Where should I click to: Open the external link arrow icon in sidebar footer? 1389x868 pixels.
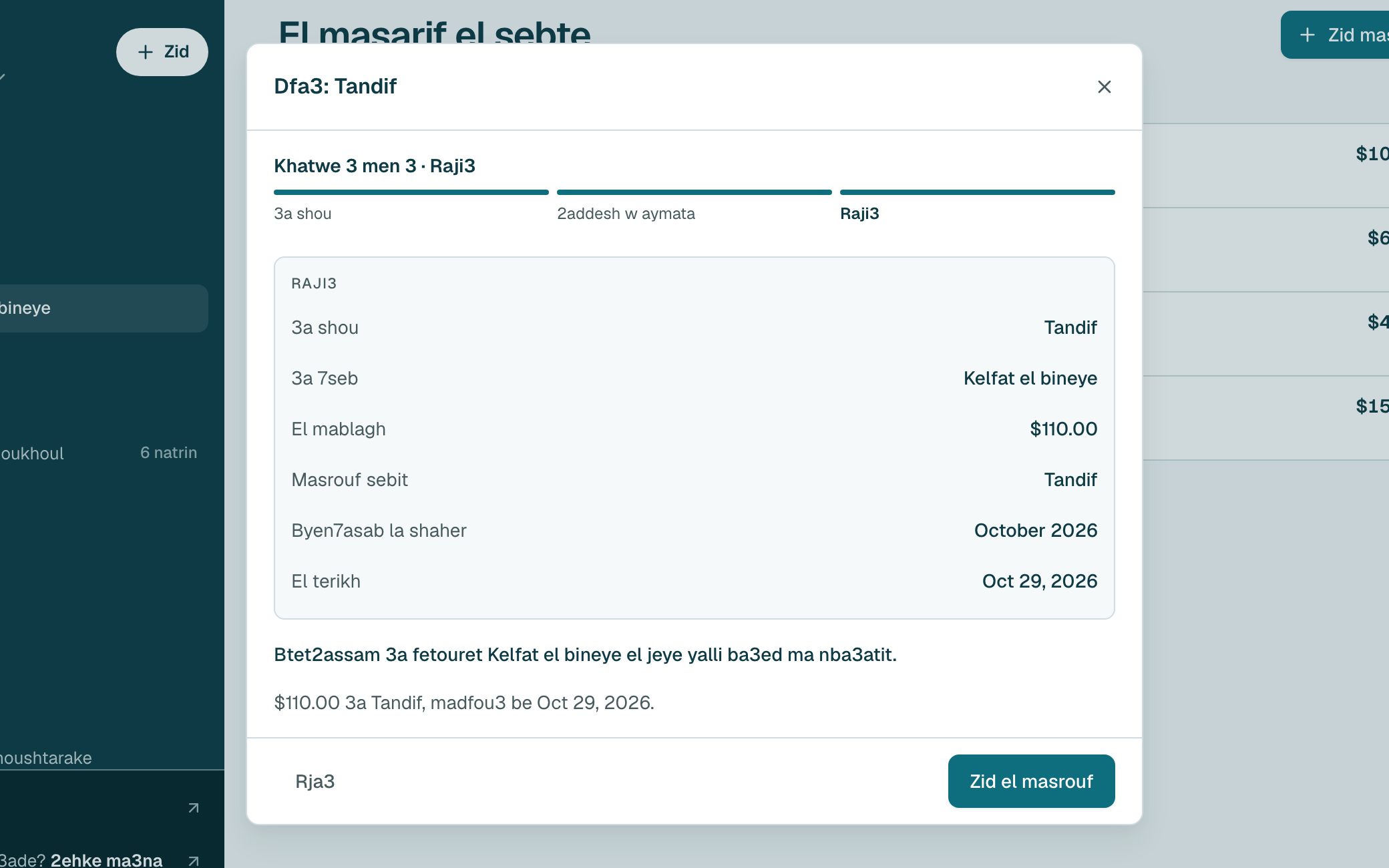pyautogui.click(x=194, y=808)
